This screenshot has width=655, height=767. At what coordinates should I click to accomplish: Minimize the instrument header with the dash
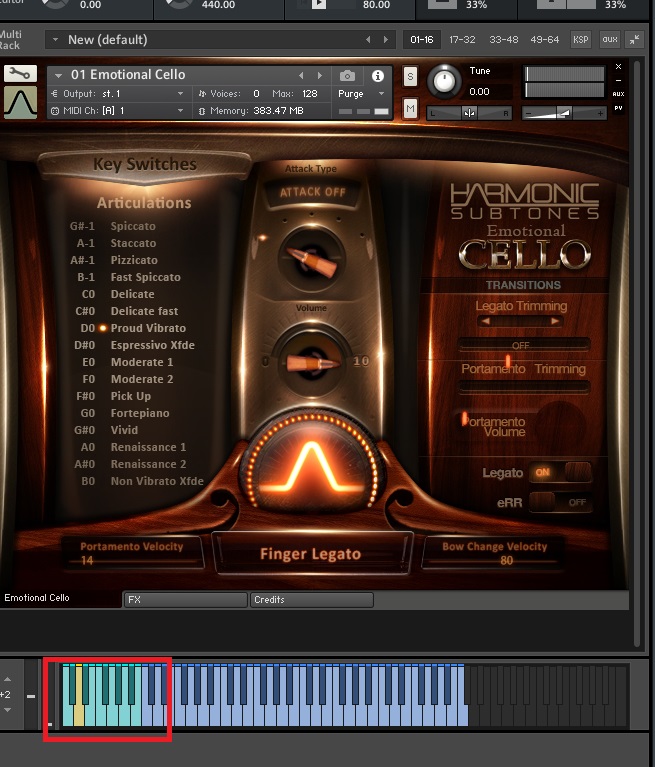[x=618, y=80]
